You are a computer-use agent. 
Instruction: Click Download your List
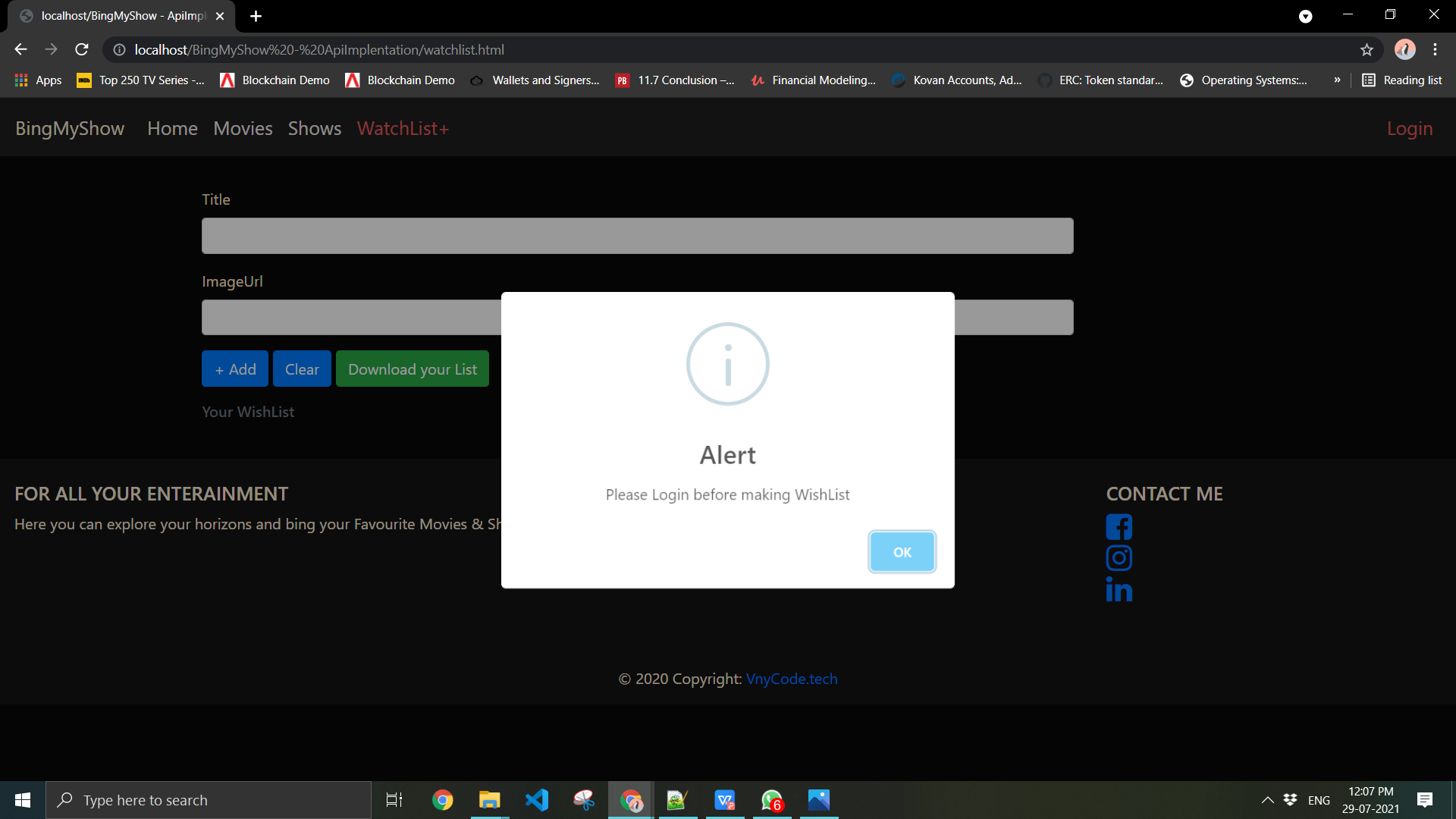(x=412, y=369)
